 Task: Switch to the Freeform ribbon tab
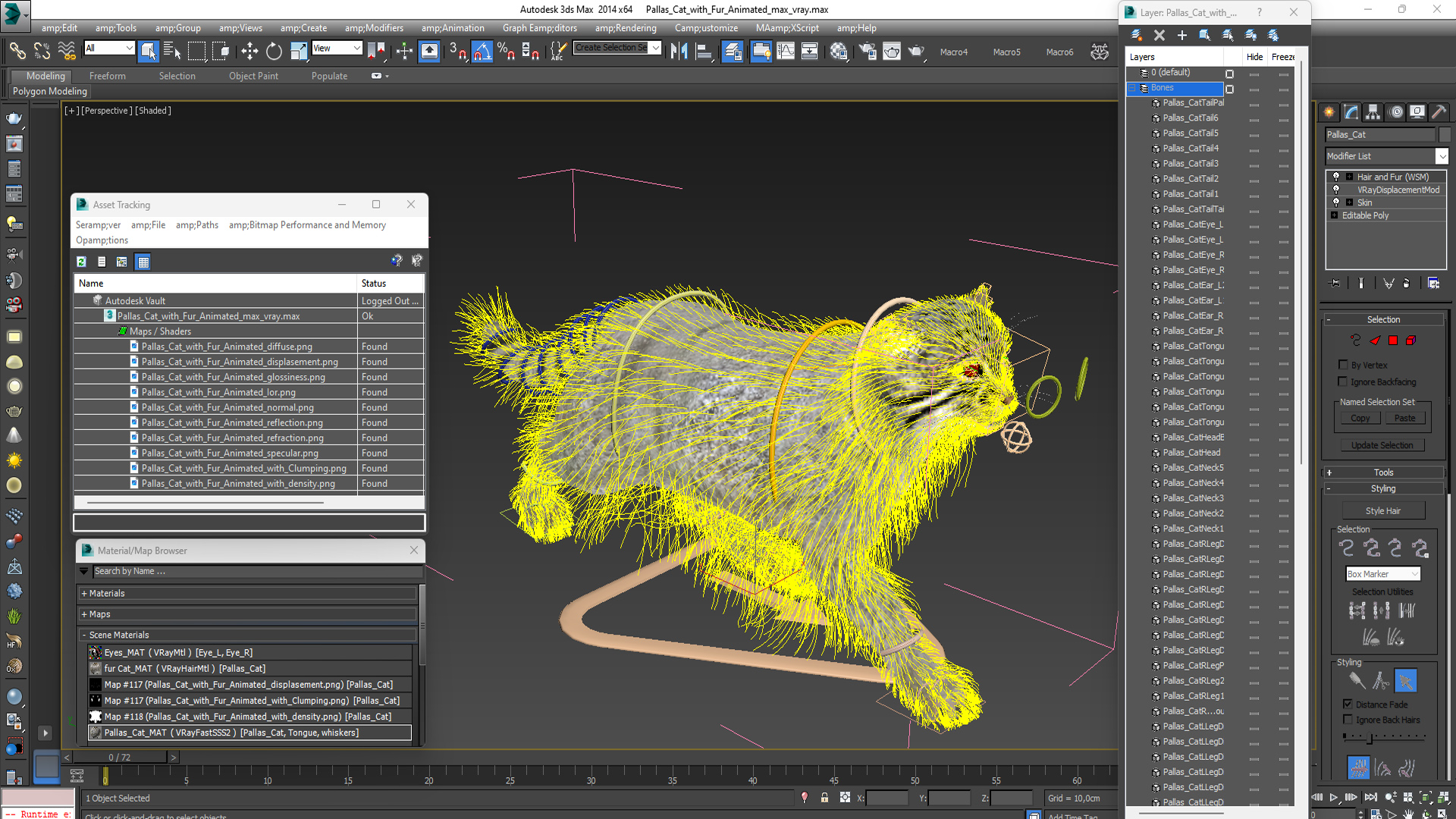[x=108, y=76]
